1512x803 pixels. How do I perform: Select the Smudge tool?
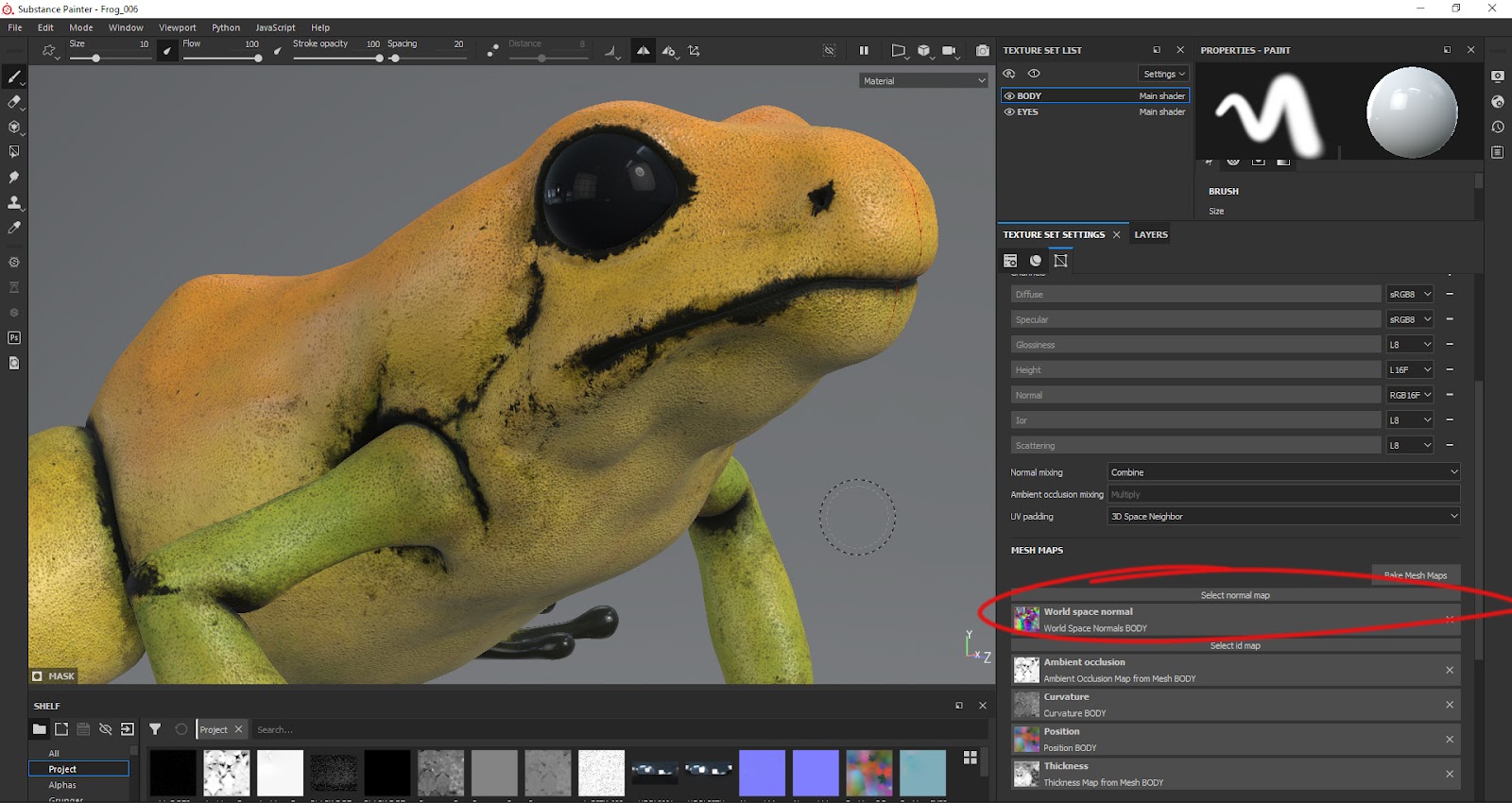(x=14, y=178)
